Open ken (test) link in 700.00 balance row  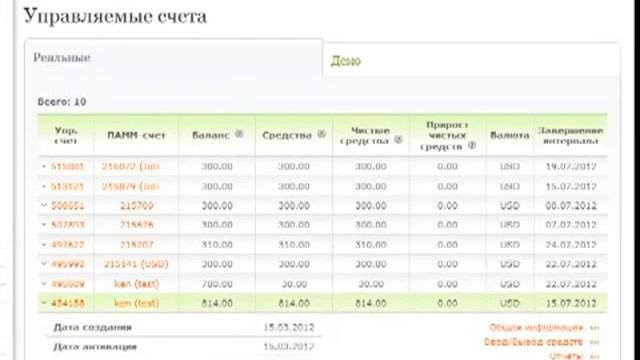point(136,284)
